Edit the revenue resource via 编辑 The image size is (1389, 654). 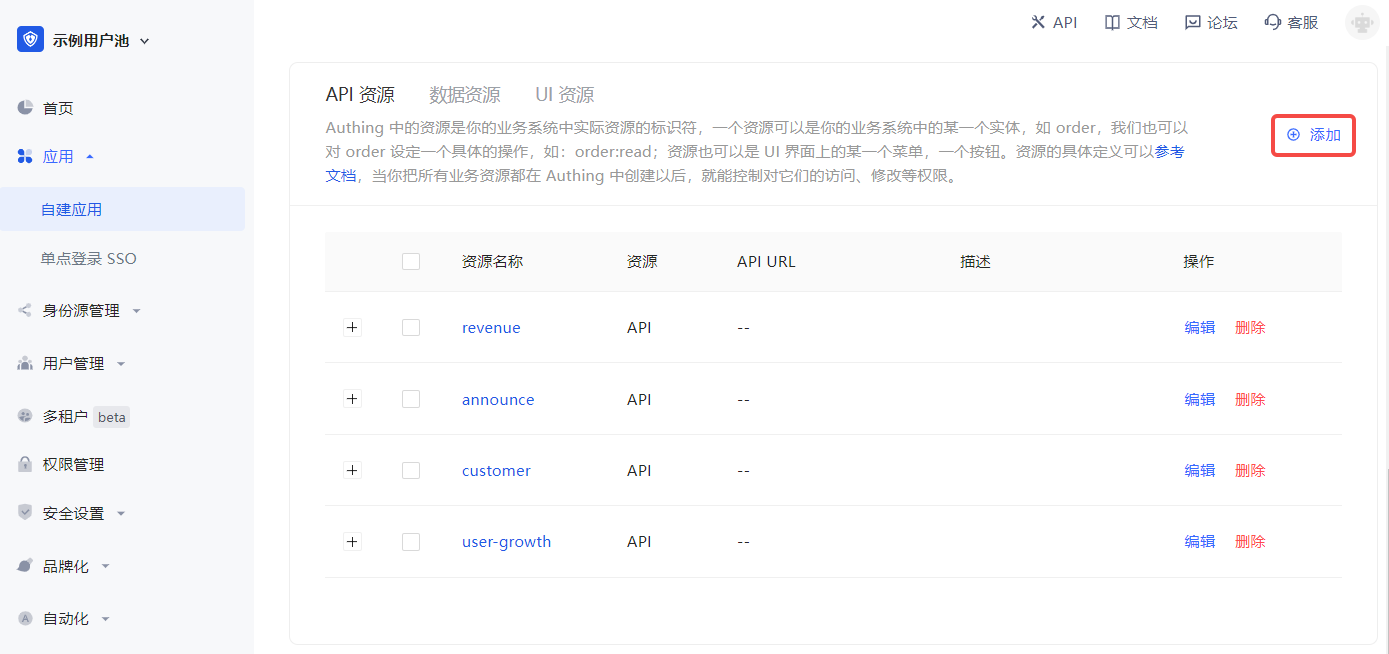pos(1200,328)
